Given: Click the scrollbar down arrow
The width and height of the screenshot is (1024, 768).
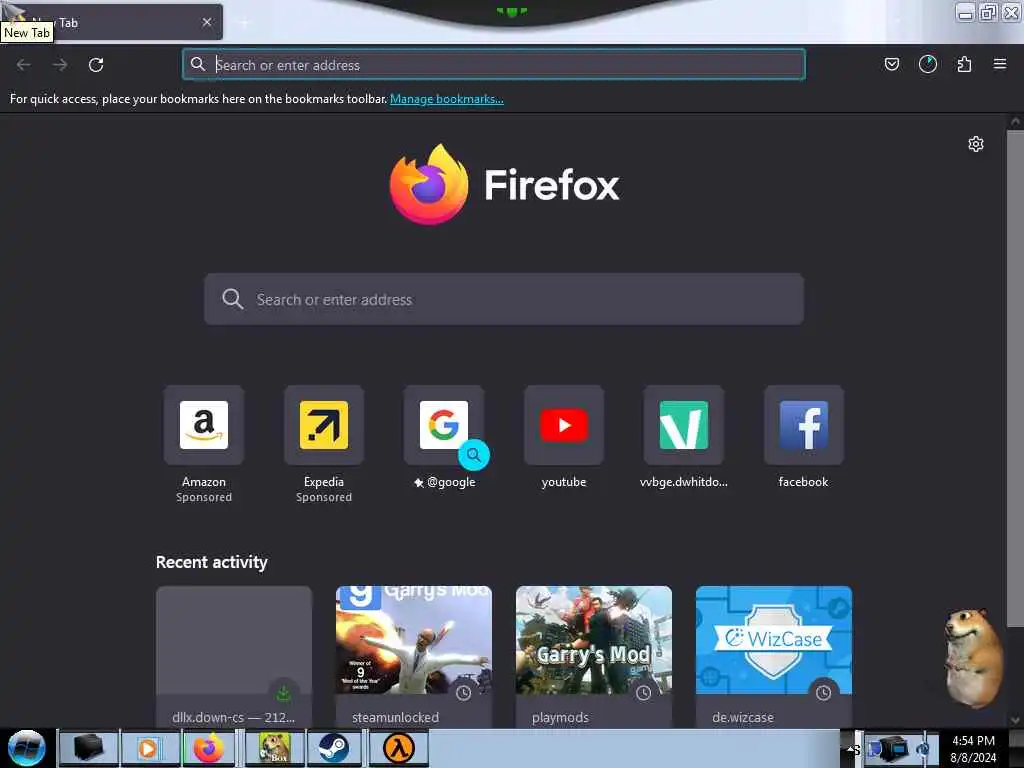Looking at the screenshot, I should tap(1015, 720).
